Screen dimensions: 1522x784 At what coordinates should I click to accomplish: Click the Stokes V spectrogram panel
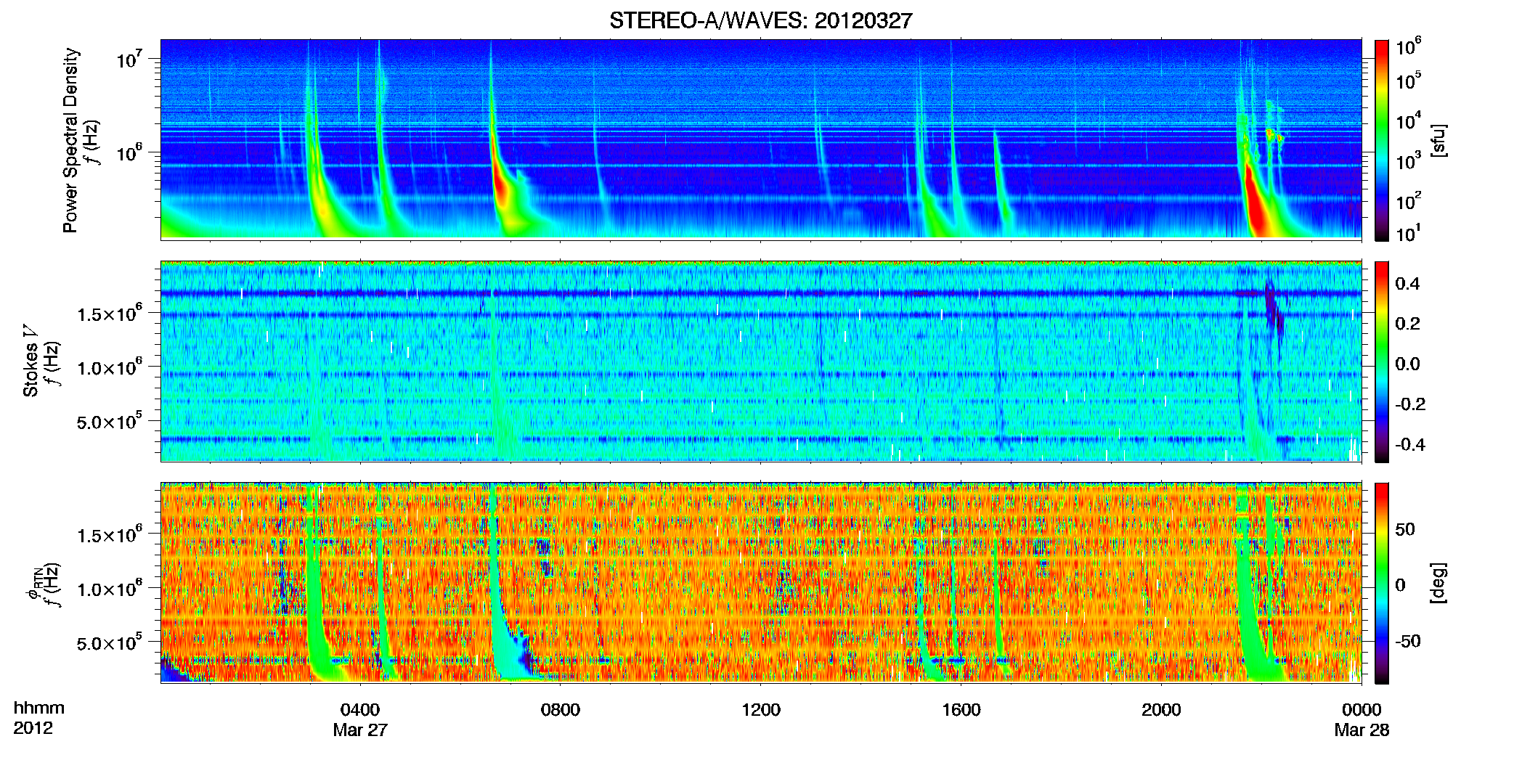[761, 361]
